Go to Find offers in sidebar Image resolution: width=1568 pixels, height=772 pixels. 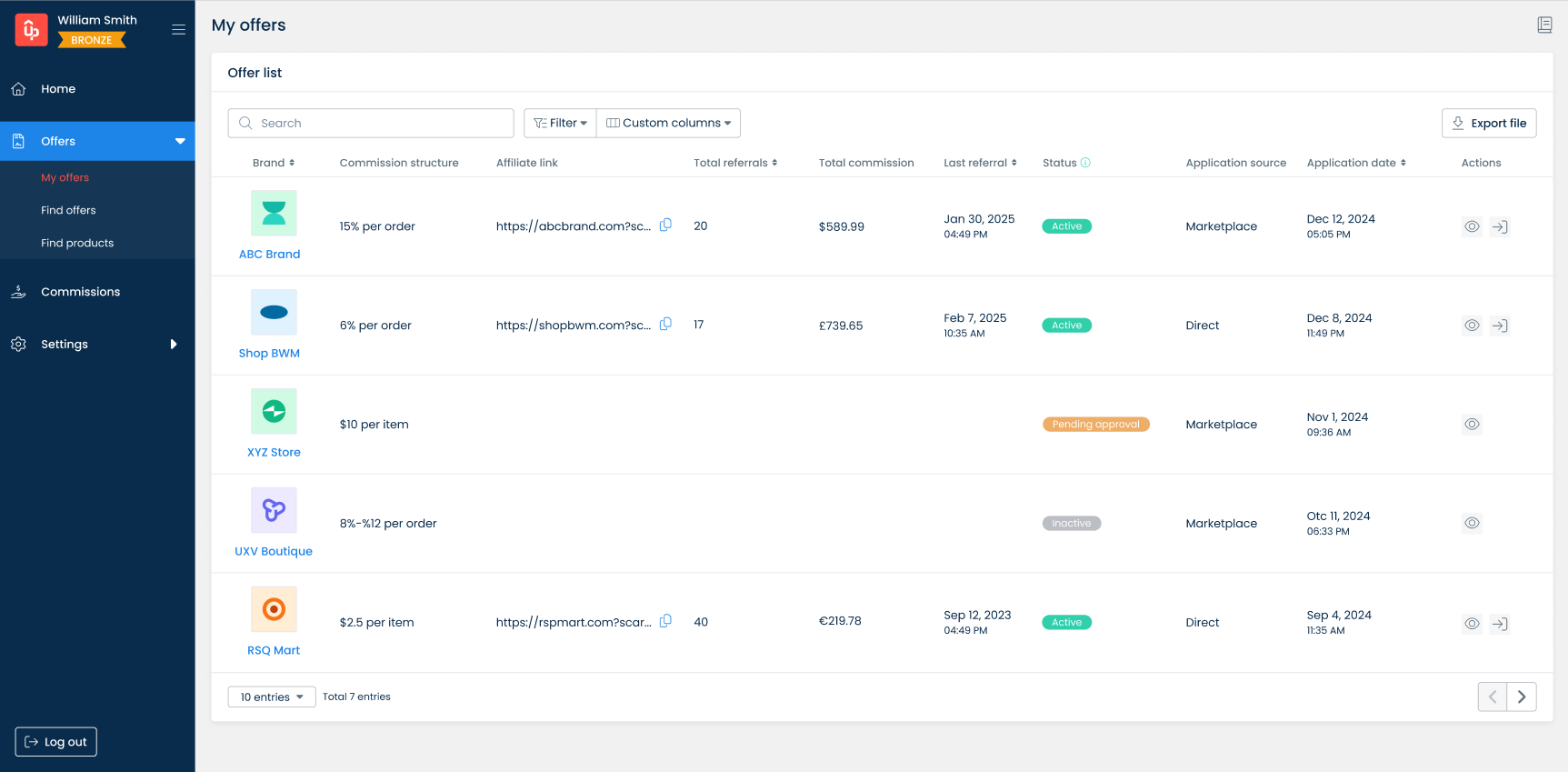pos(68,210)
